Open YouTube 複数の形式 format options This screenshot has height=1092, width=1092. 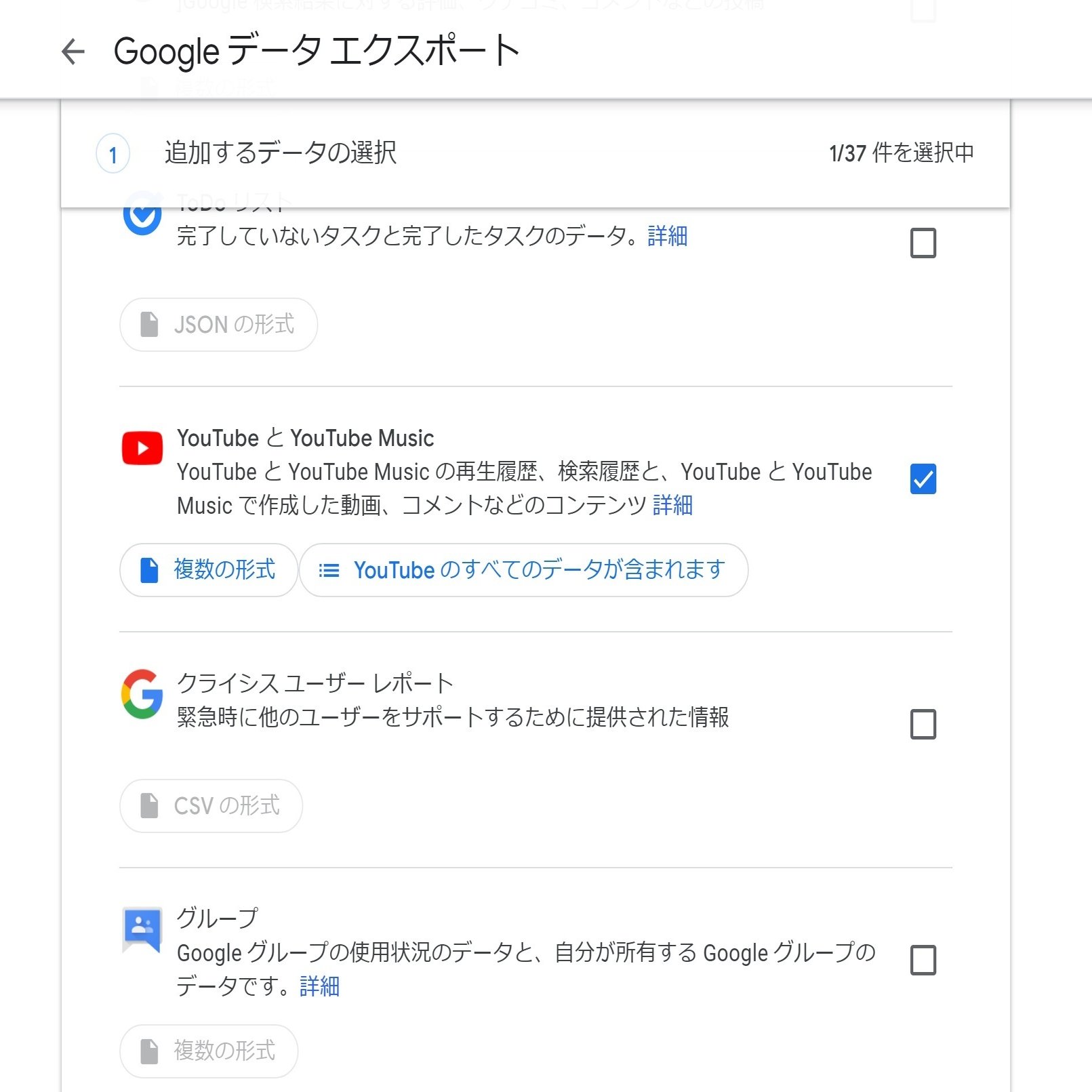tap(209, 570)
